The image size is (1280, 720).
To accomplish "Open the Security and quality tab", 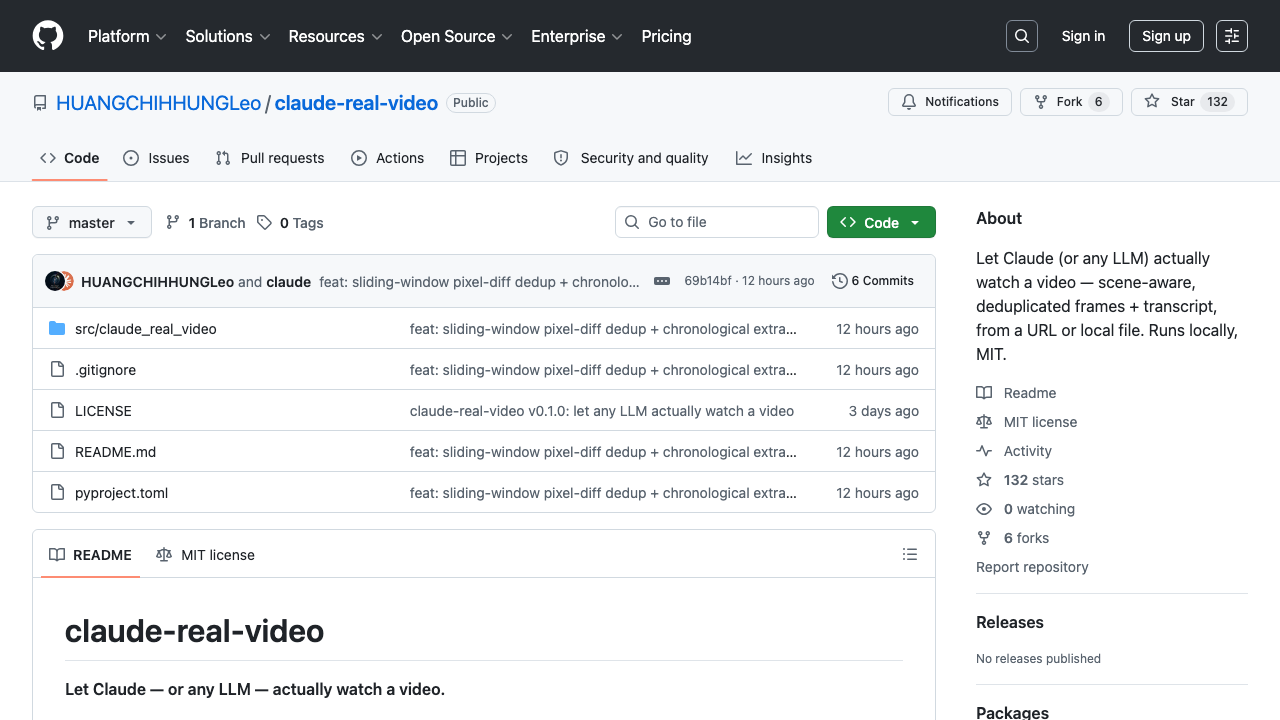I will click(631, 158).
